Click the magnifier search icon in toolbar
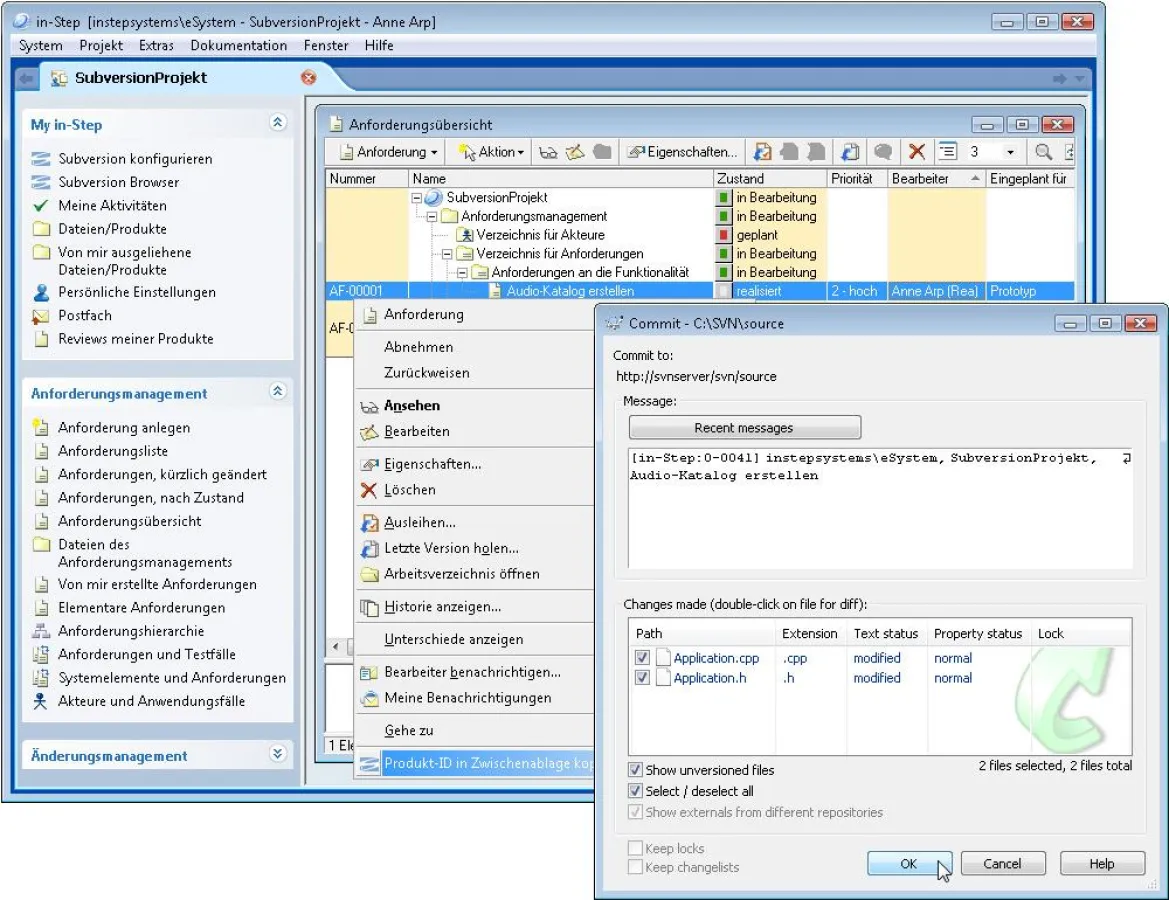The width and height of the screenshot is (1169, 900). click(1043, 152)
